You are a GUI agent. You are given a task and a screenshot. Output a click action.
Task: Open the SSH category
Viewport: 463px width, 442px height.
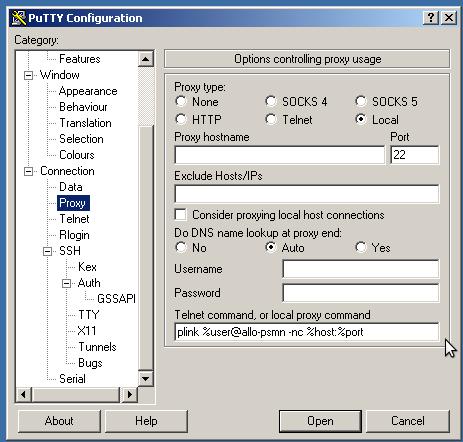pos(70,251)
